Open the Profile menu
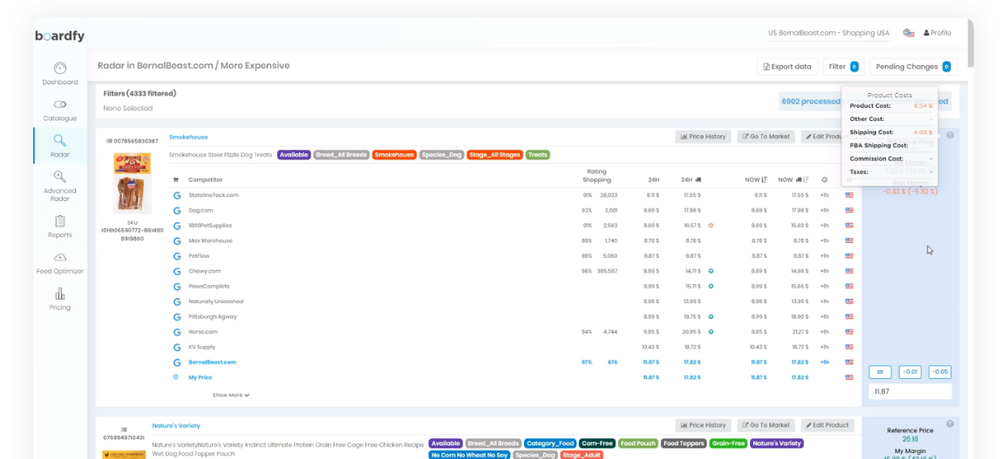 [x=938, y=33]
